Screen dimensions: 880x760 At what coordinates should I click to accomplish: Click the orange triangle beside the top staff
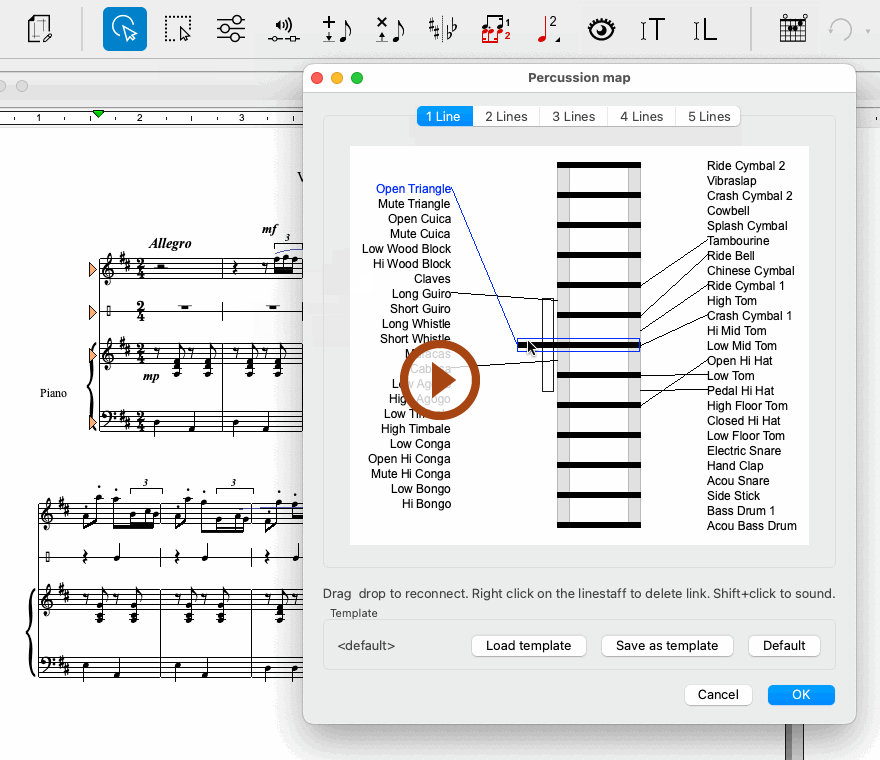tap(93, 270)
